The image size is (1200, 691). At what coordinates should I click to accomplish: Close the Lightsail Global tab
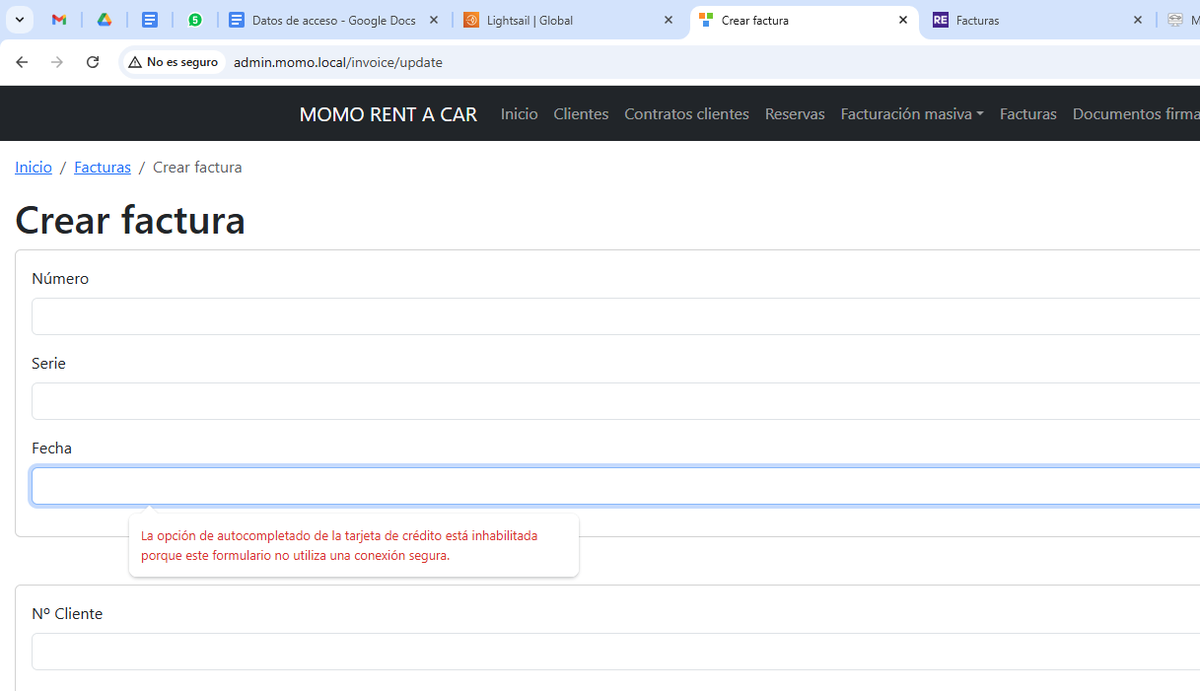tap(669, 20)
